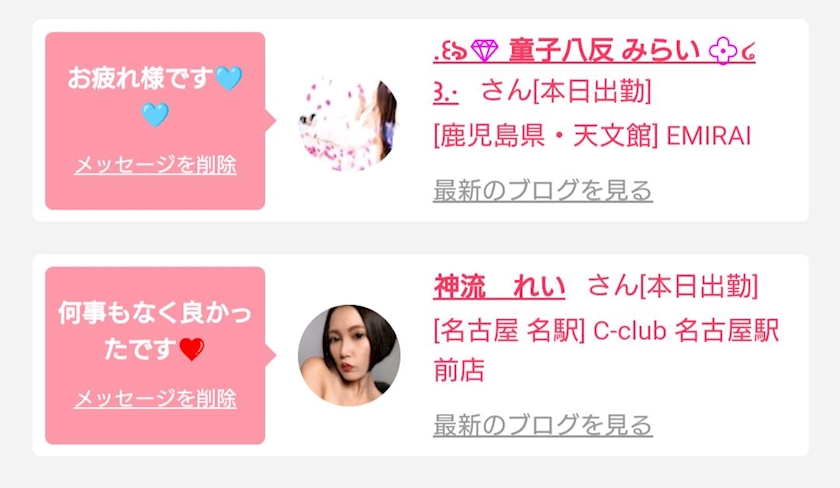The width and height of the screenshot is (840, 488).
Task: Click the red heart after たです
Action: coord(192,349)
